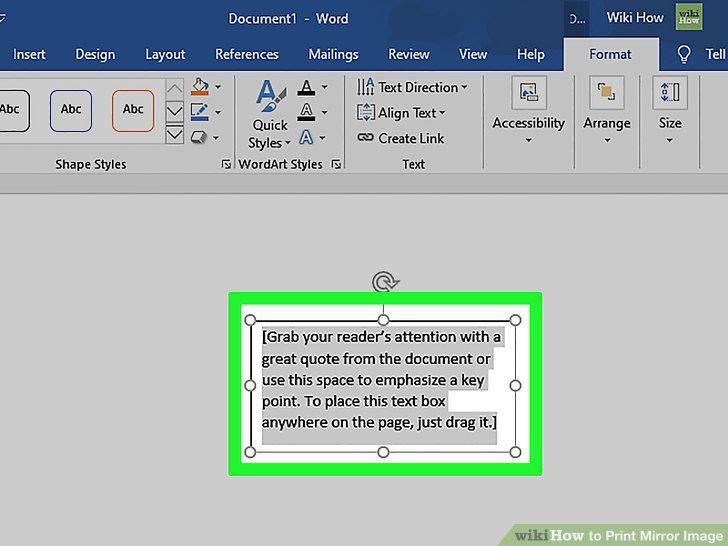This screenshot has height=546, width=728.
Task: Open the Shape Effects dropdown arrow
Action: pos(216,137)
